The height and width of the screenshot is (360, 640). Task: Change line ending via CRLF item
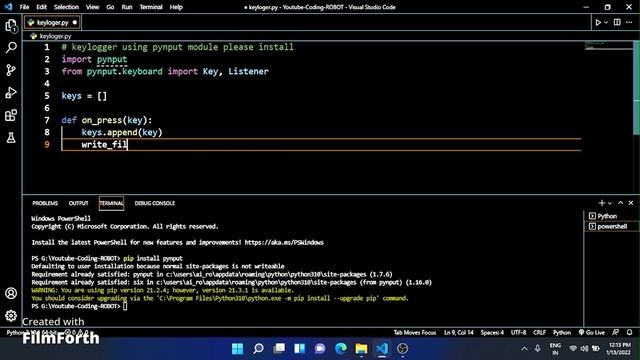(539, 333)
